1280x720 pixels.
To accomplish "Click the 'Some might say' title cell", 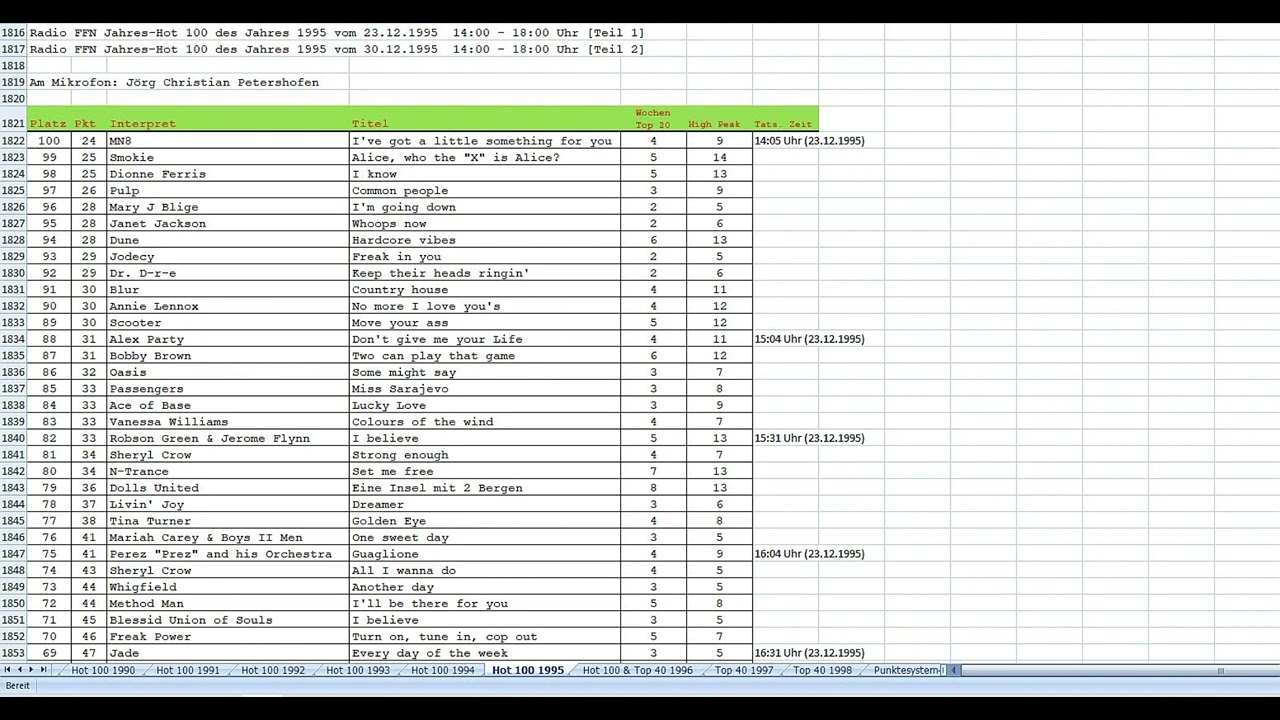I will (x=485, y=372).
